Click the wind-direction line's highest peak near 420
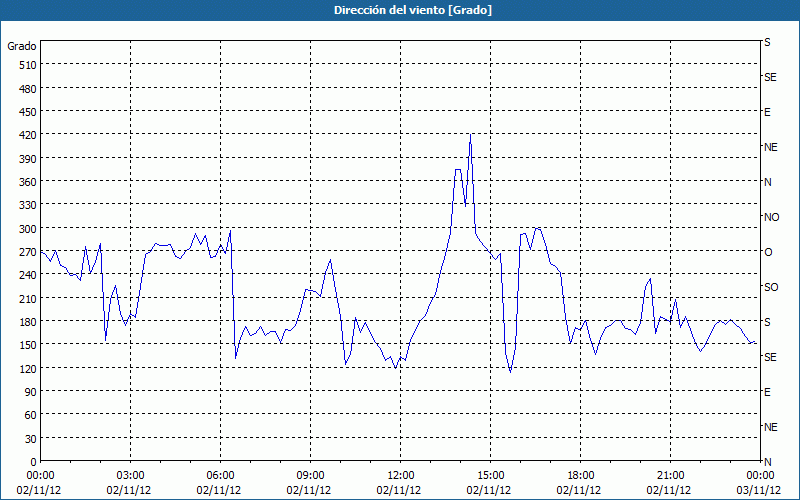Screen dimensions: 800x500 point(470,135)
